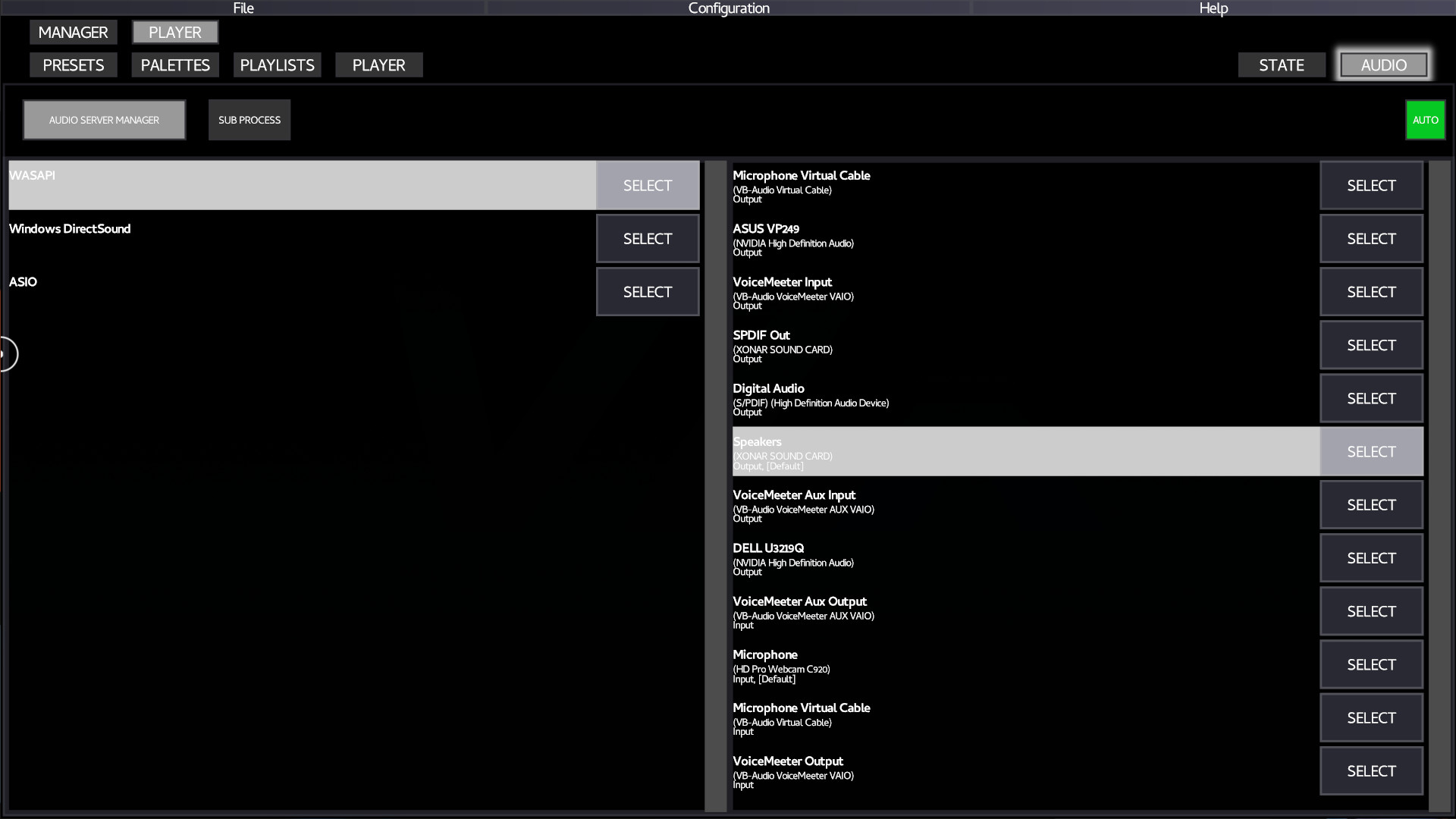The height and width of the screenshot is (819, 1456).
Task: Select the VoiceMeeter Output input device
Action: (1371, 770)
